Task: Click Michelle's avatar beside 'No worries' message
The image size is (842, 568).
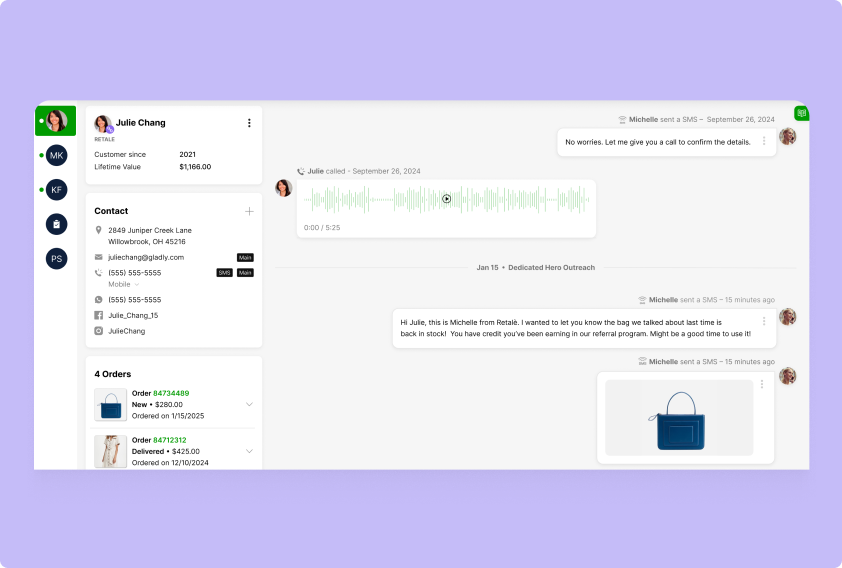Action: pyautogui.click(x=788, y=136)
